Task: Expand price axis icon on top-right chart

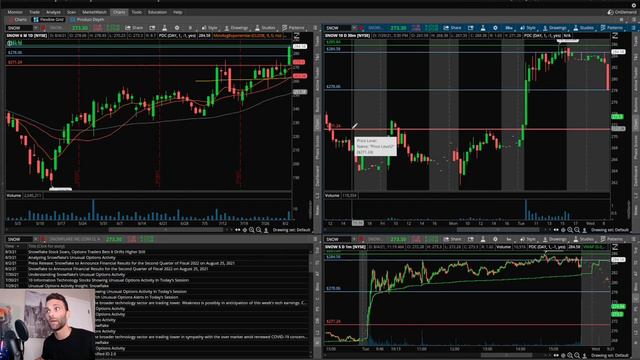Action: pyautogui.click(x=615, y=36)
